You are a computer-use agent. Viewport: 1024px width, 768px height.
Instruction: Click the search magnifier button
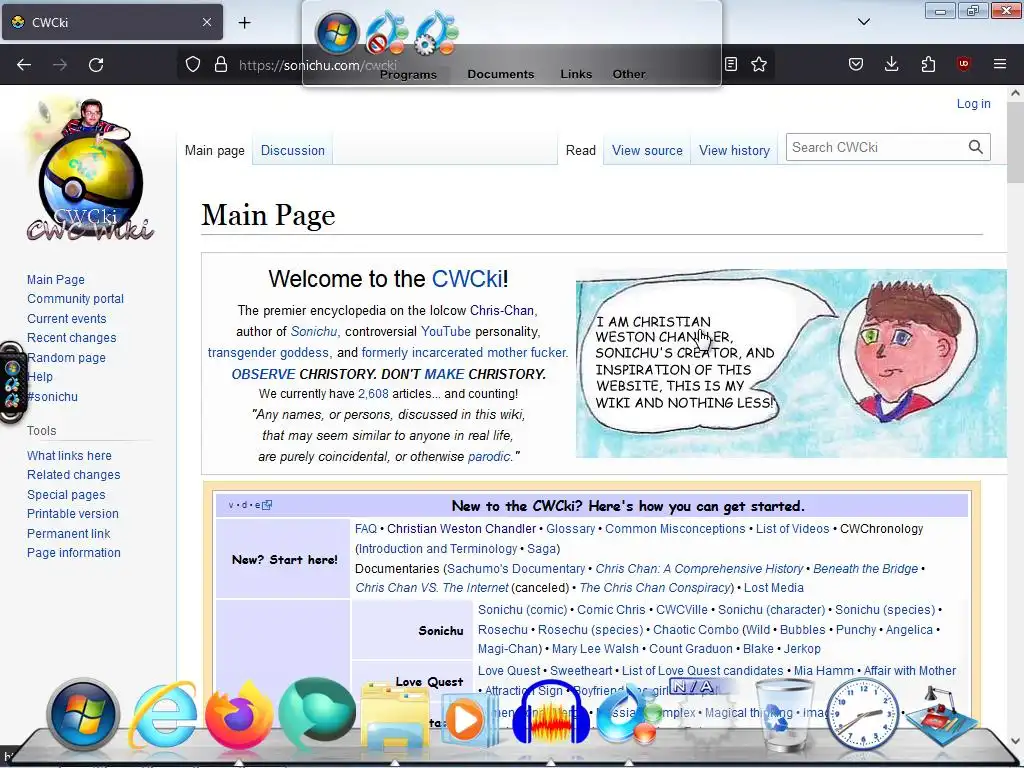click(976, 147)
